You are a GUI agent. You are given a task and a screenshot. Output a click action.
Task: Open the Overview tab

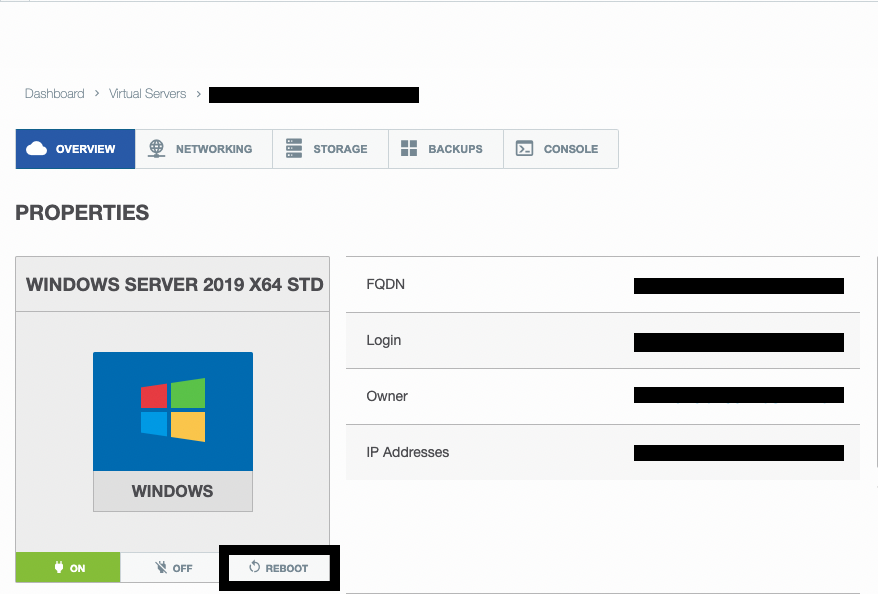click(x=75, y=149)
